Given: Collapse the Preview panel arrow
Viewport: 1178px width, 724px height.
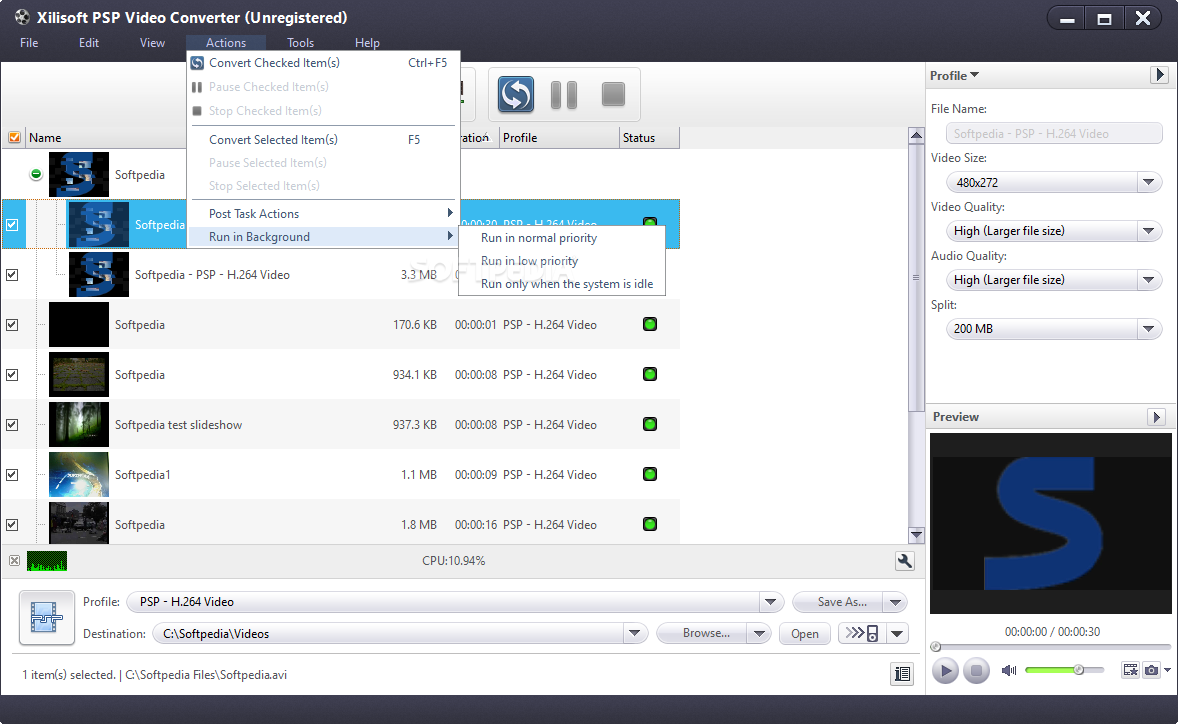Looking at the screenshot, I should [x=1157, y=417].
